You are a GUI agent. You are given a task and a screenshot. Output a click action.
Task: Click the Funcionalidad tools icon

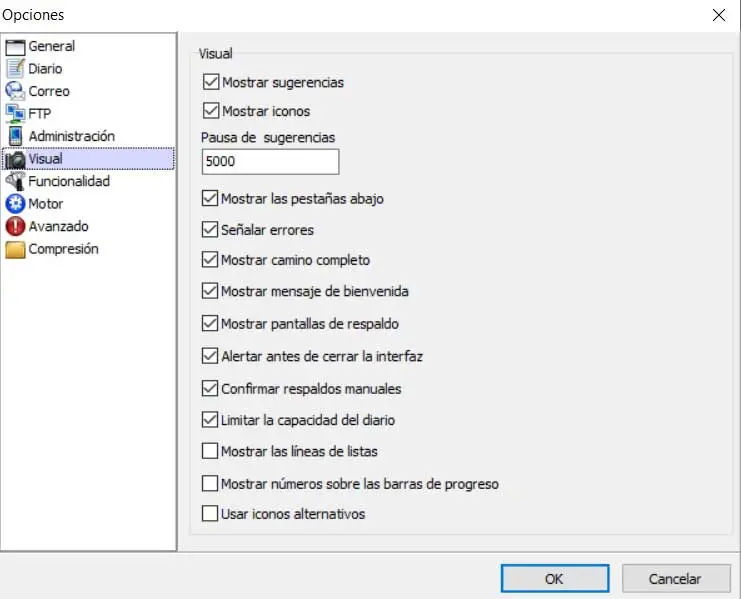15,181
